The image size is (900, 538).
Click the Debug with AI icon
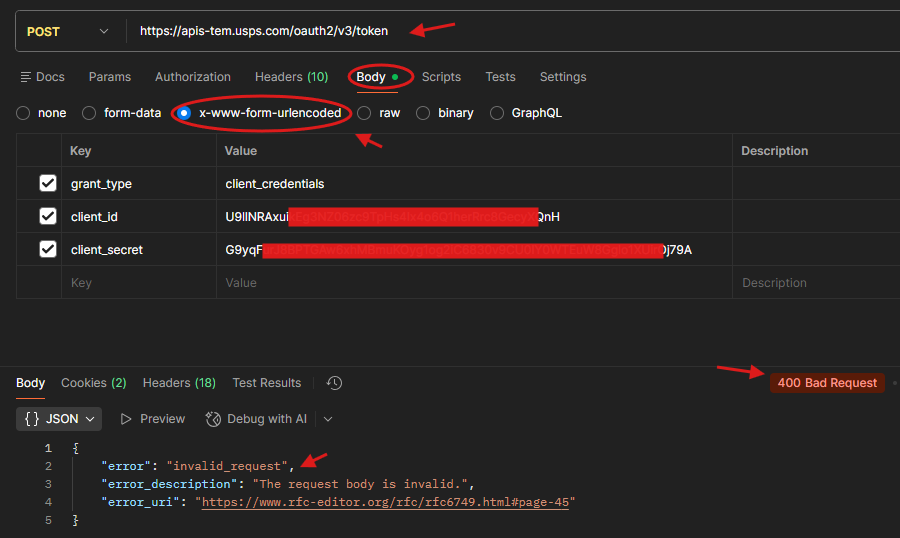(x=213, y=419)
